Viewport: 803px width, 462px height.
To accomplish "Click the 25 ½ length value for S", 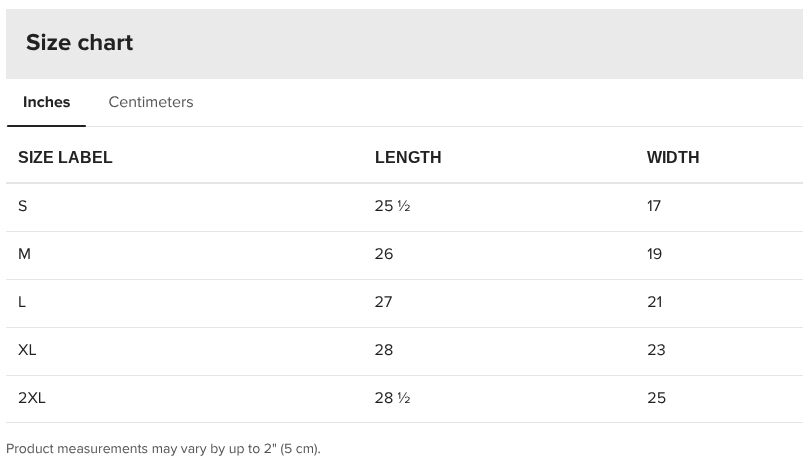I will (x=392, y=206).
